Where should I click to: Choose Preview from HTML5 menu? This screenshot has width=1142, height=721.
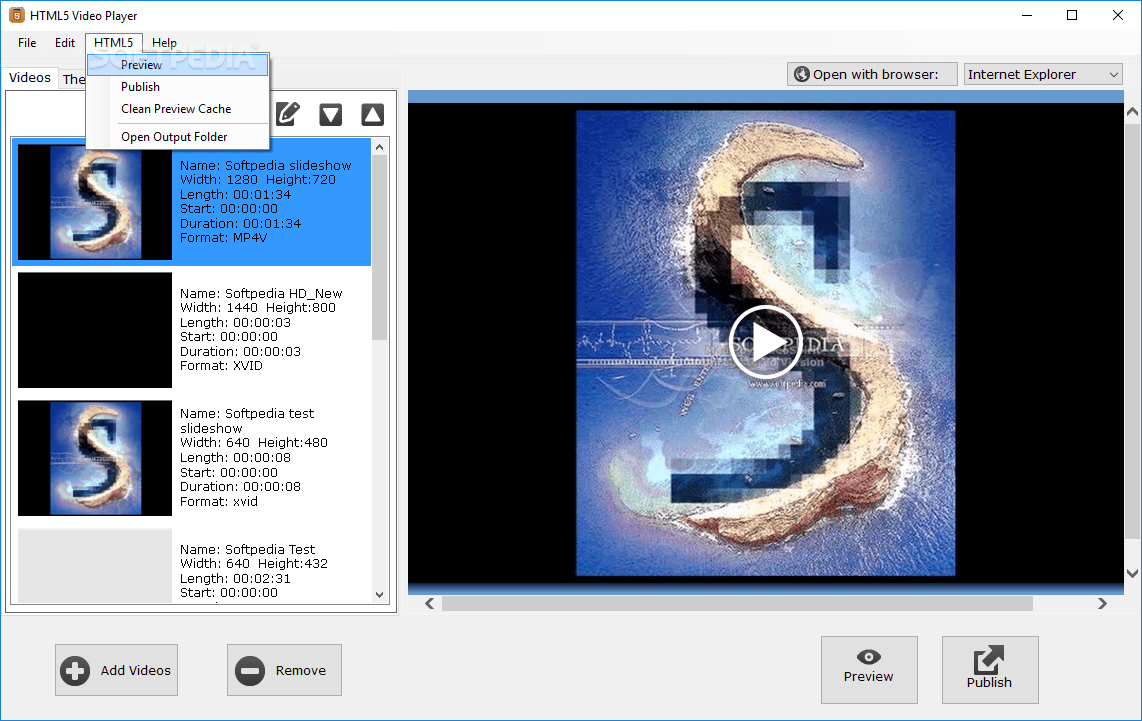tap(178, 65)
